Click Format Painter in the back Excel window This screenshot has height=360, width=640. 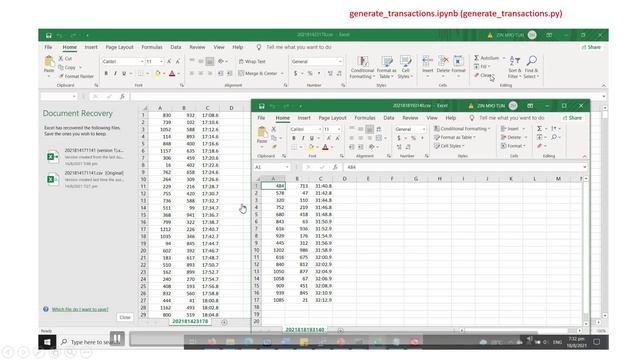[76, 76]
